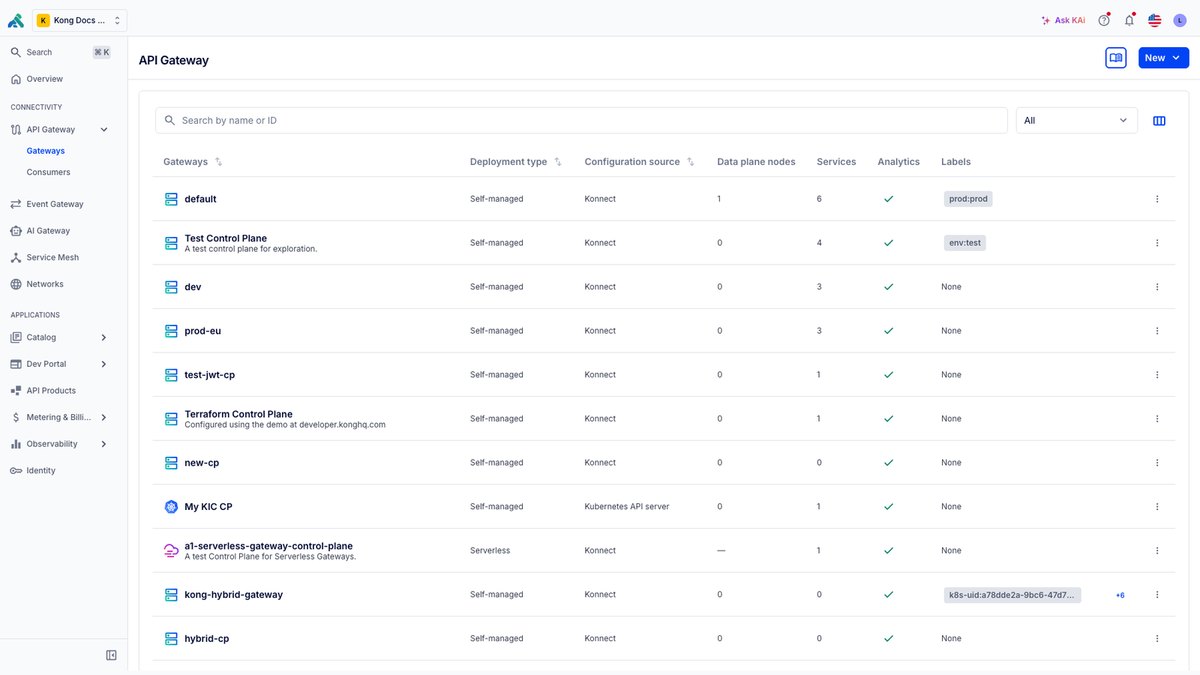Select Consumers under API Gateway
The height and width of the screenshot is (675, 1200).
[x=48, y=172]
